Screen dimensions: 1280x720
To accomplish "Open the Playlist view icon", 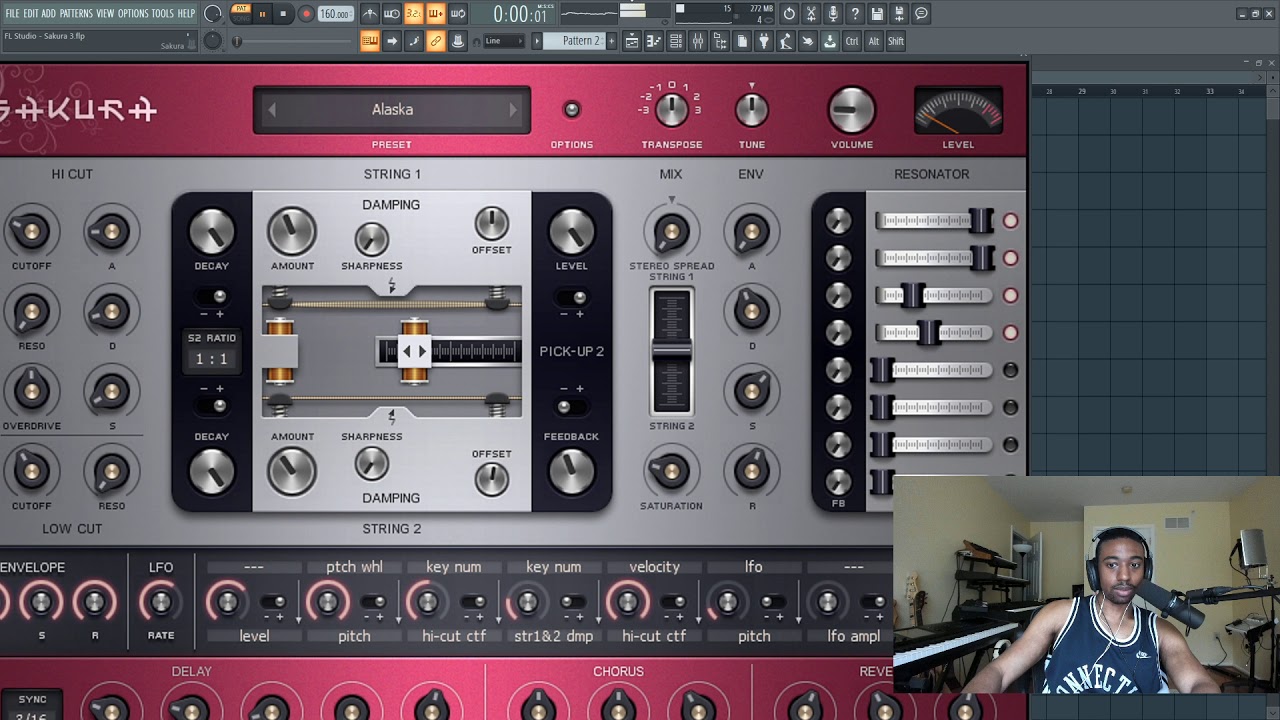I will tap(632, 41).
